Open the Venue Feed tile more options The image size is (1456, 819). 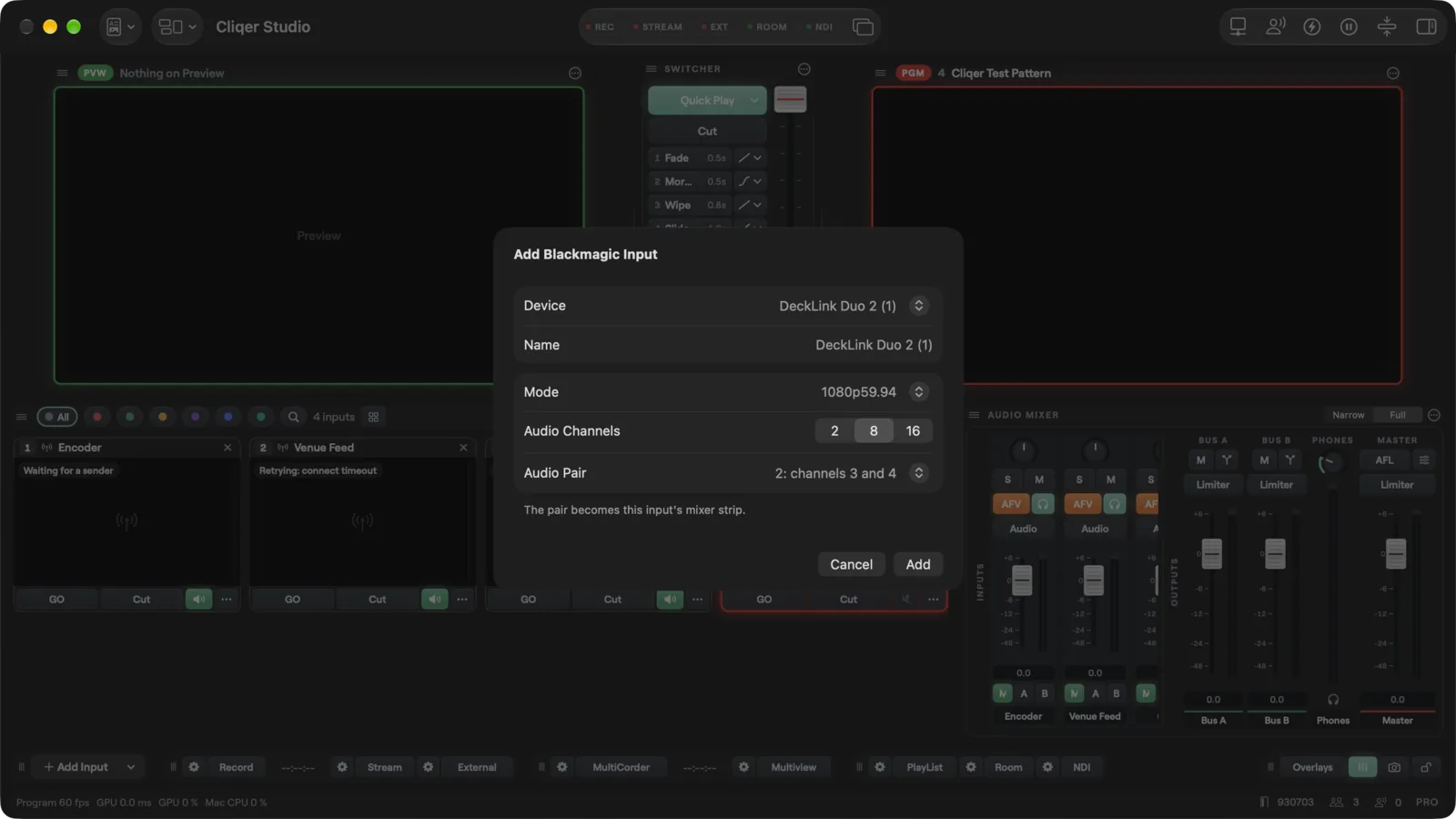(462, 599)
